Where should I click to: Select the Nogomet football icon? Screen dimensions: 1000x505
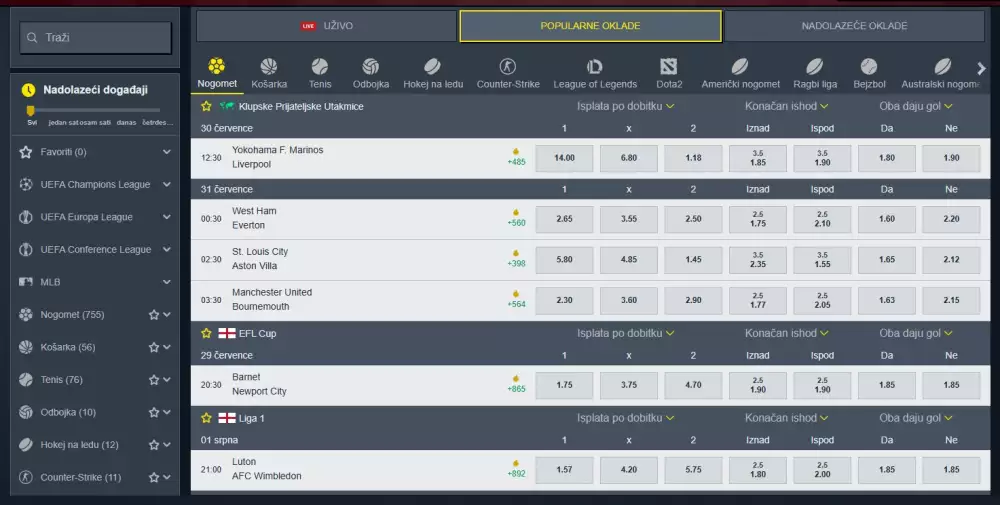click(x=217, y=66)
